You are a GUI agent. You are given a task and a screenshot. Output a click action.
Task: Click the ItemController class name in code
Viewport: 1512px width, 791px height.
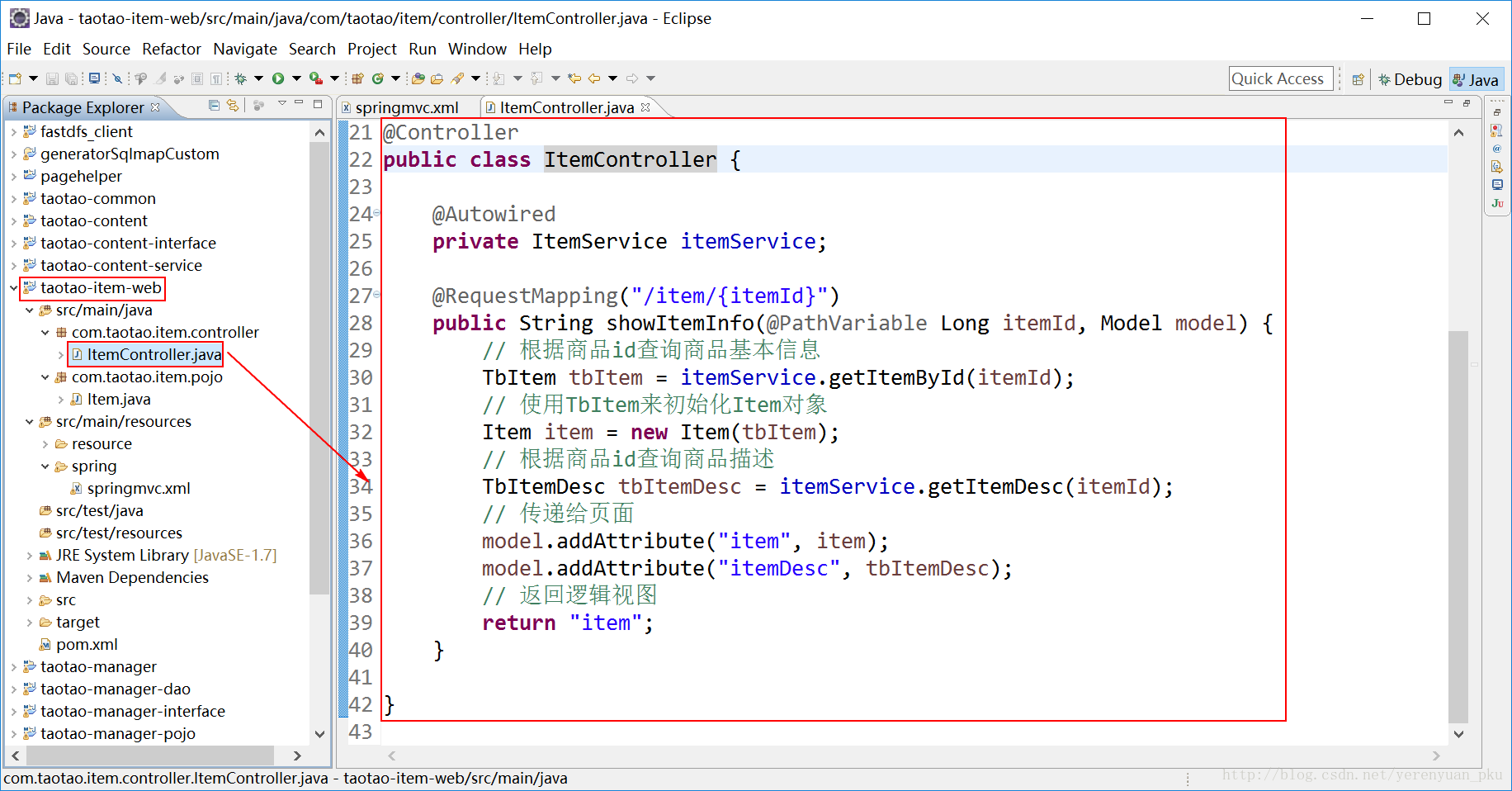[x=630, y=159]
